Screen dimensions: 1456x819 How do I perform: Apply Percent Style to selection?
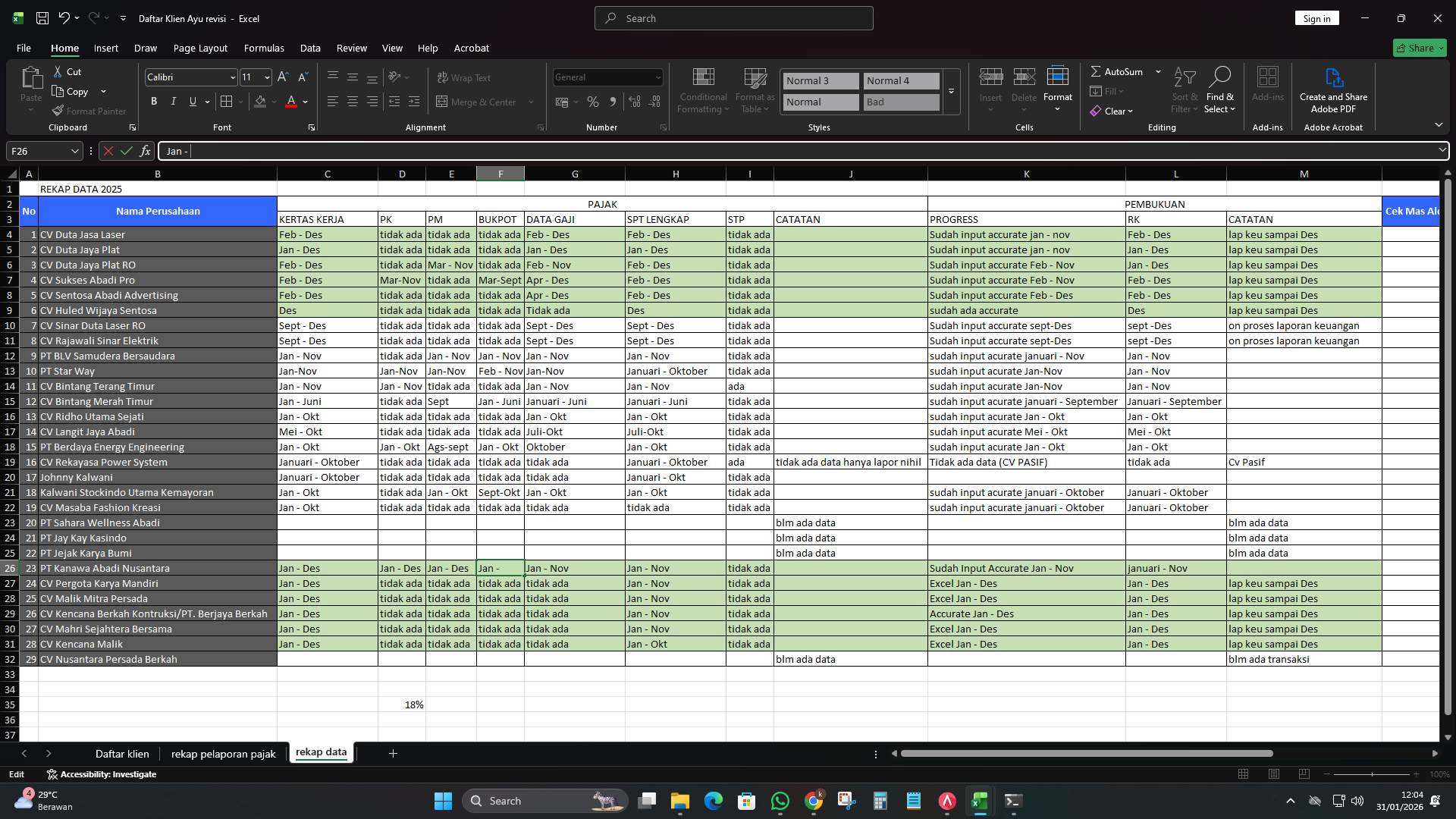(593, 102)
